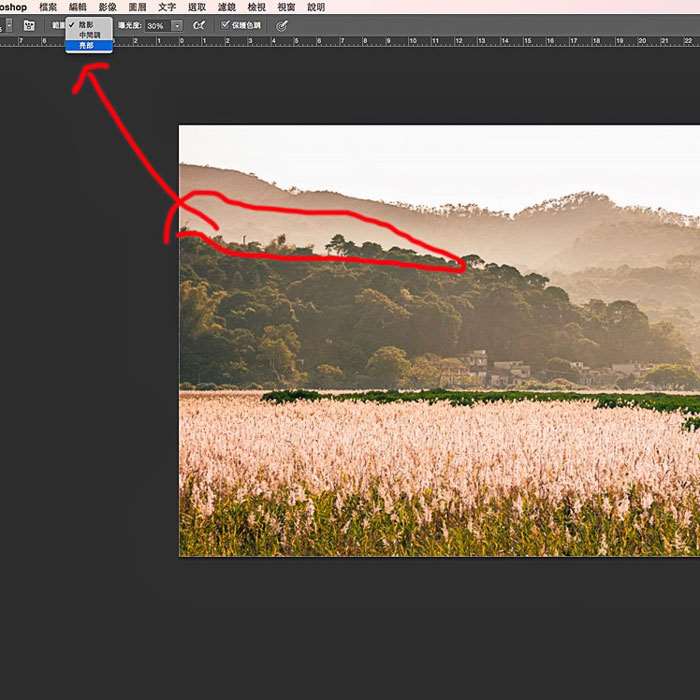This screenshot has width=700, height=700.
Task: Click the 檢視 menu
Action: click(x=256, y=7)
